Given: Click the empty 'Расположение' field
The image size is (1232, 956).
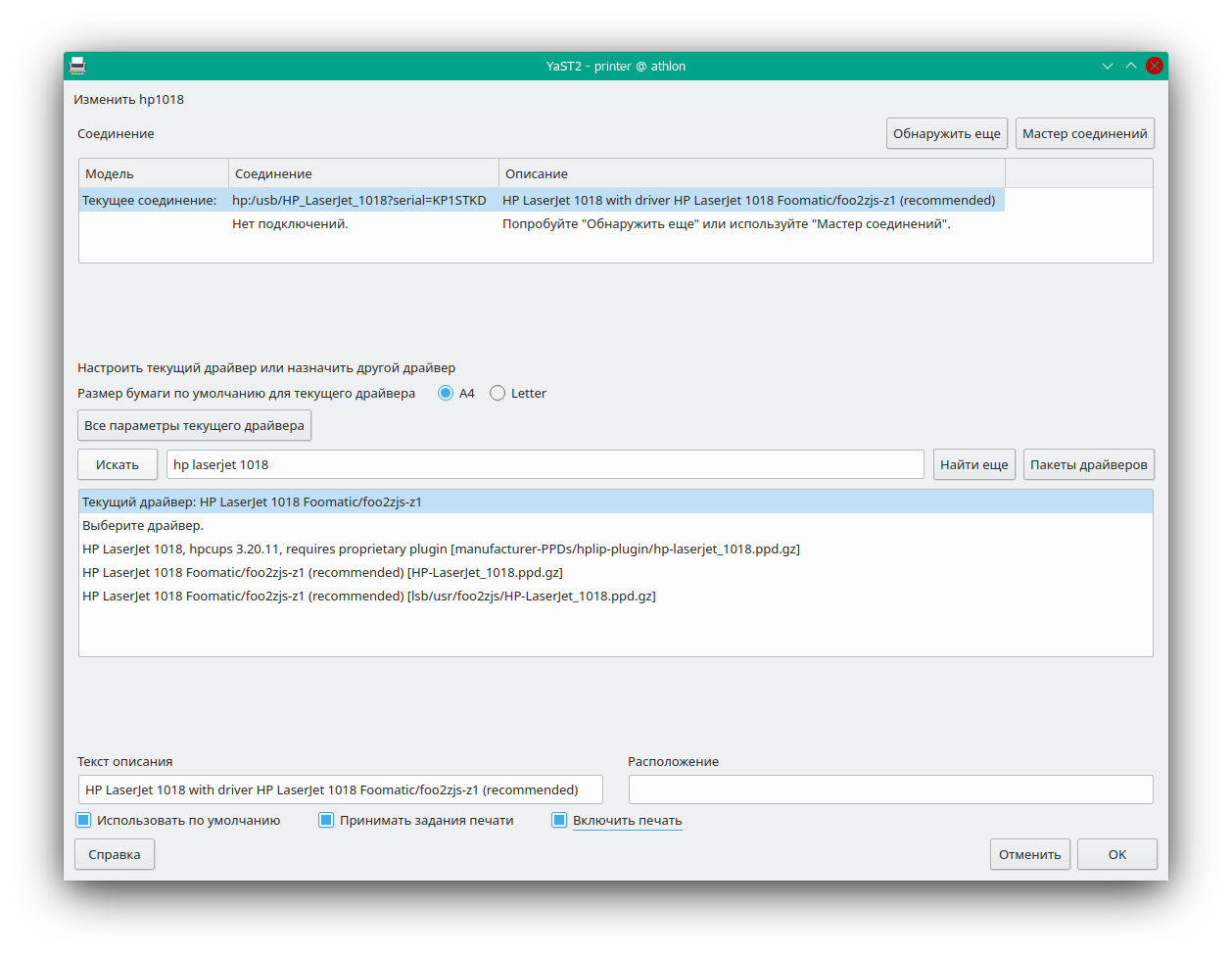Looking at the screenshot, I should 891,789.
